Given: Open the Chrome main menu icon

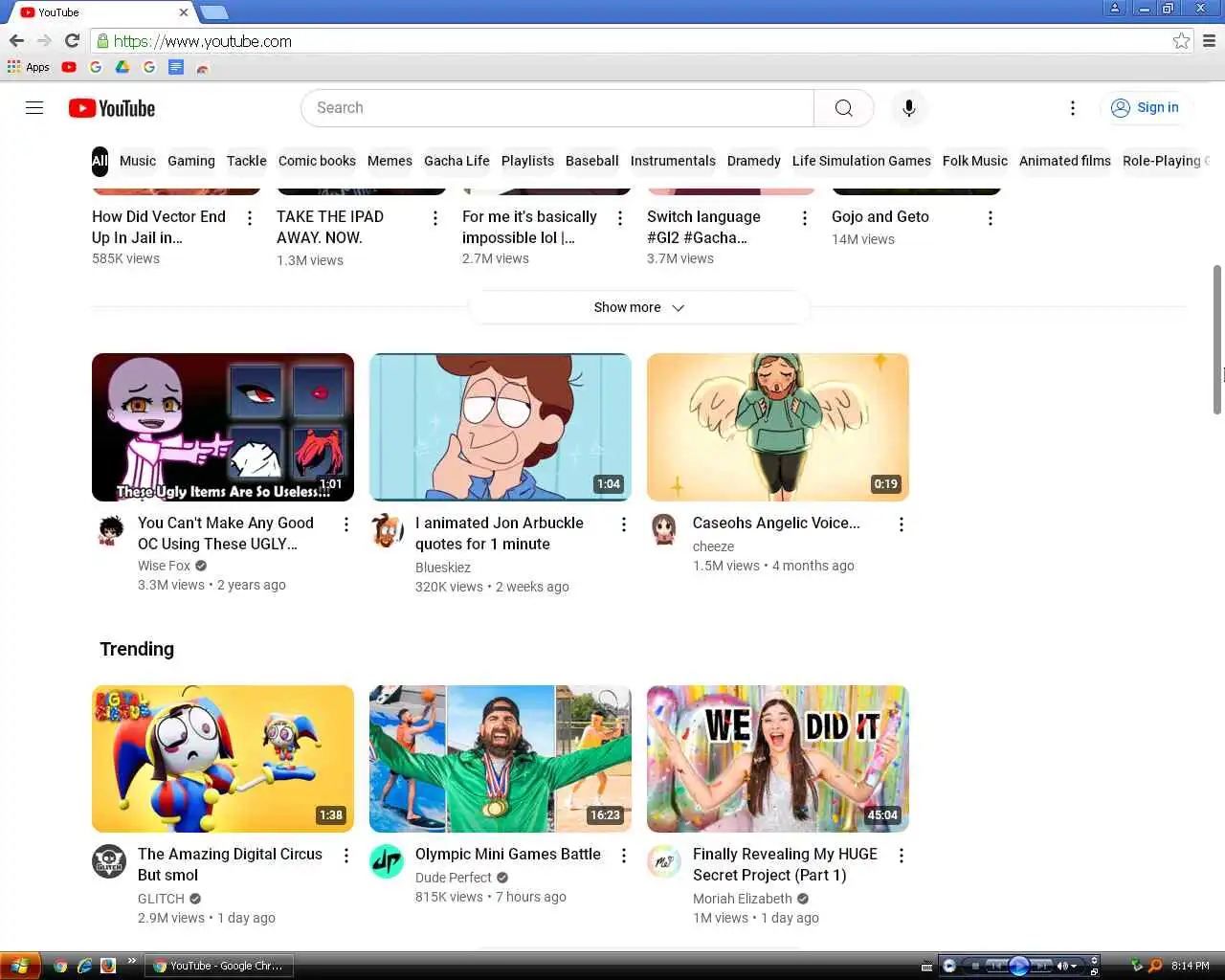Looking at the screenshot, I should pos(1209,40).
